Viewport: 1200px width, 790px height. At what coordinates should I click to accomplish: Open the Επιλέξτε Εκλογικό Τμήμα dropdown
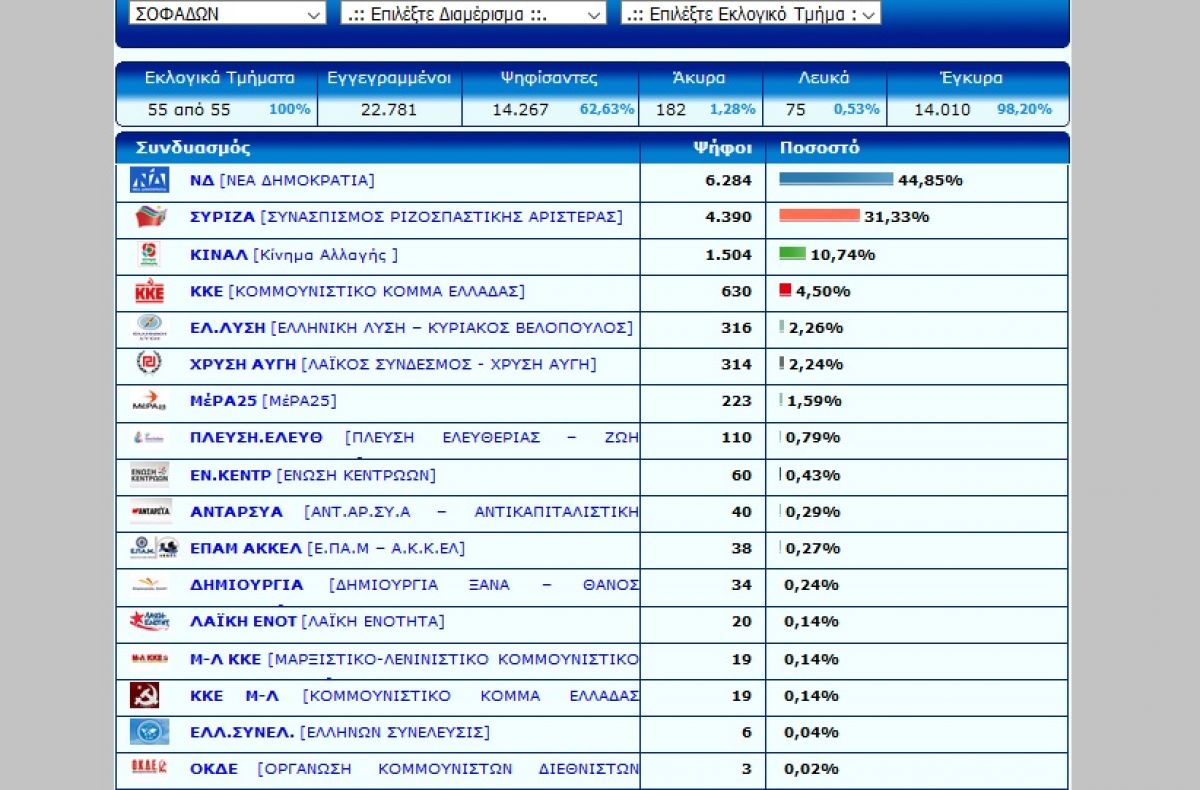751,13
